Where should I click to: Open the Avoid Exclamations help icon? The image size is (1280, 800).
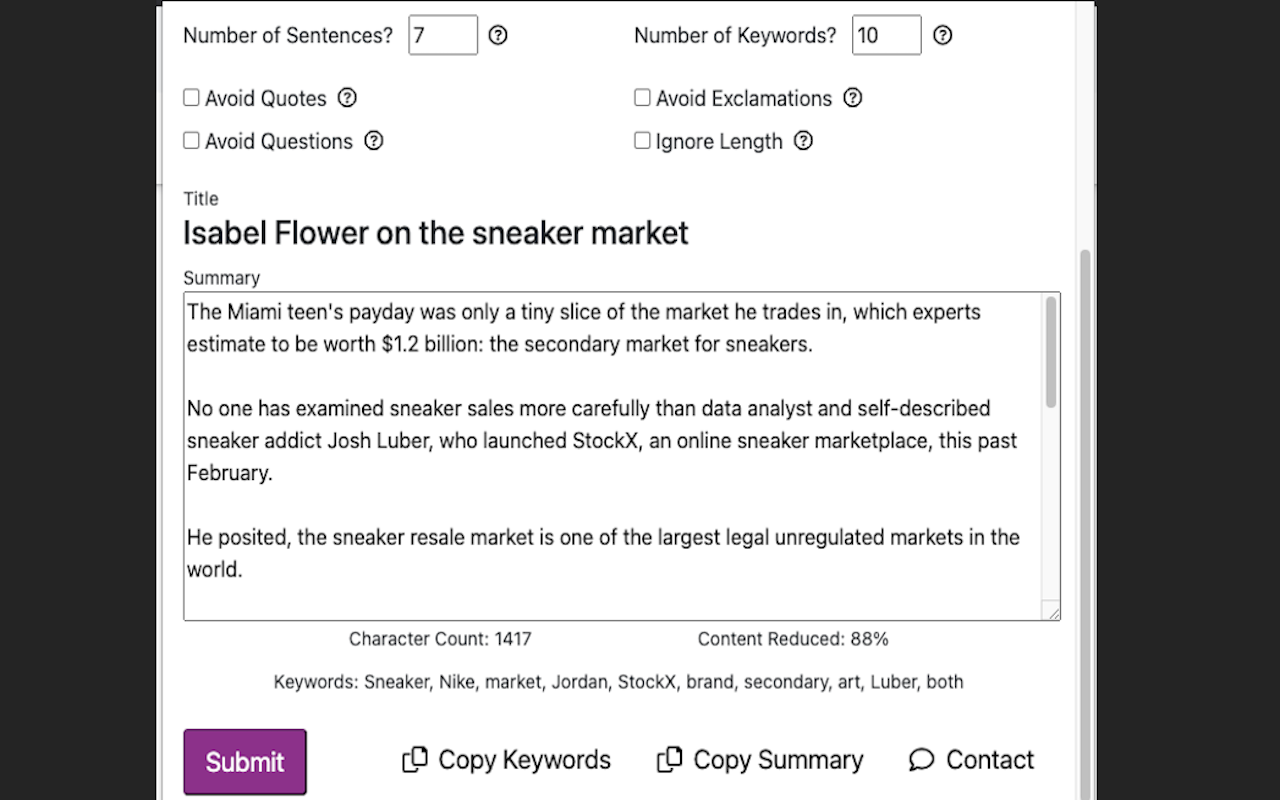click(852, 98)
